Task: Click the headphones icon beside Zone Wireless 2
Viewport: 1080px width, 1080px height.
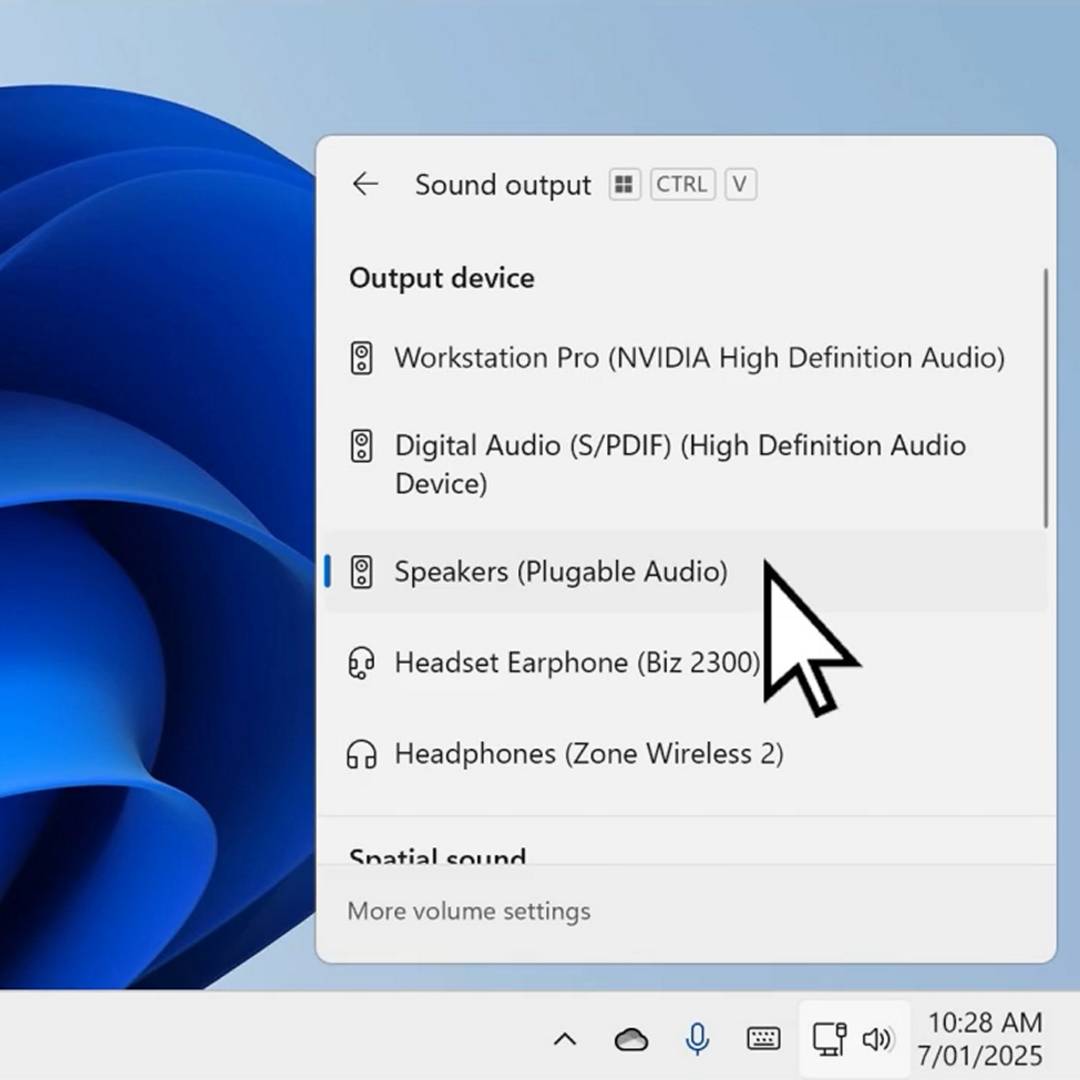Action: (361, 754)
